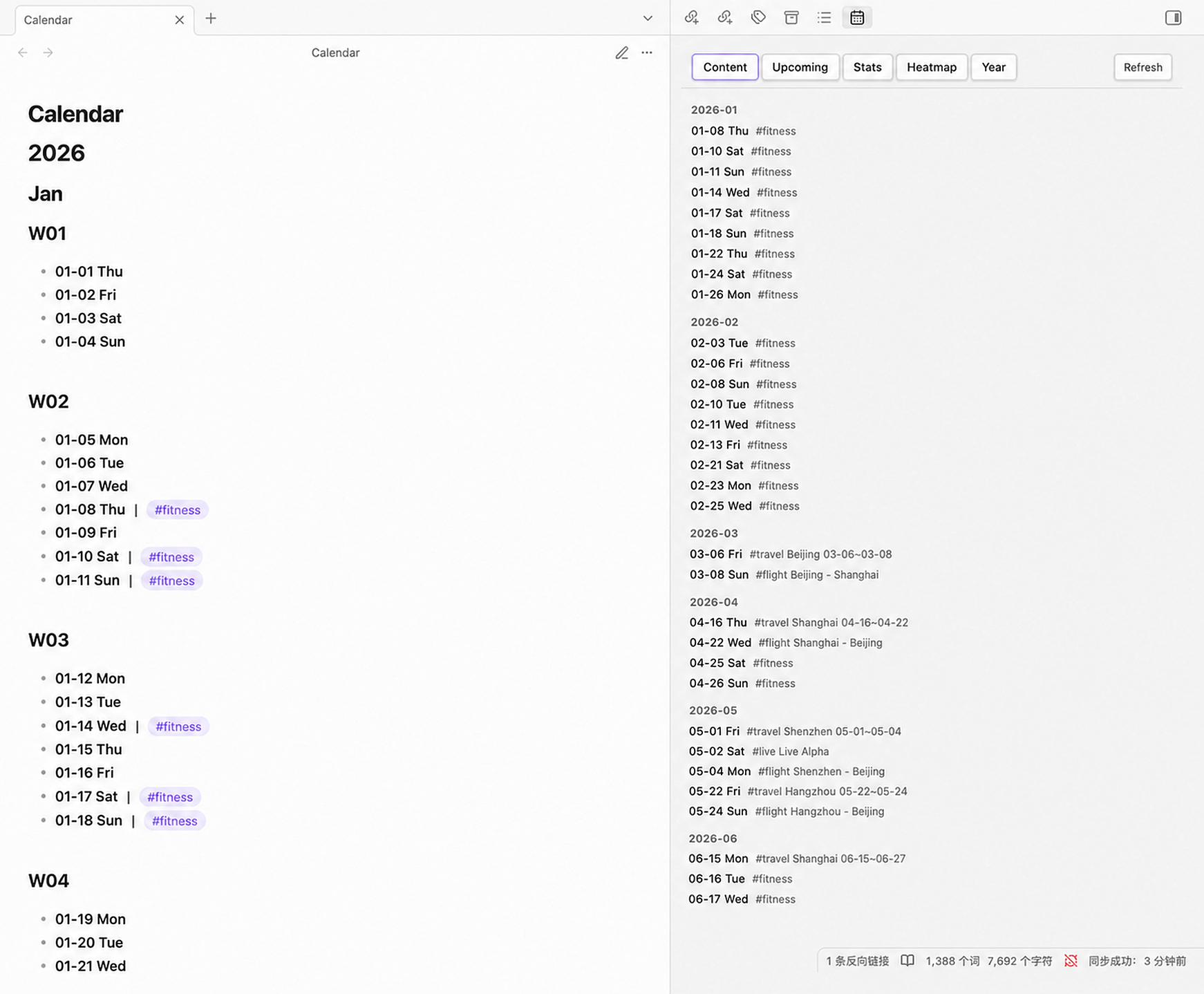
Task: Select 04-22 Wed flight Shanghai - Beijing entry
Action: (786, 643)
